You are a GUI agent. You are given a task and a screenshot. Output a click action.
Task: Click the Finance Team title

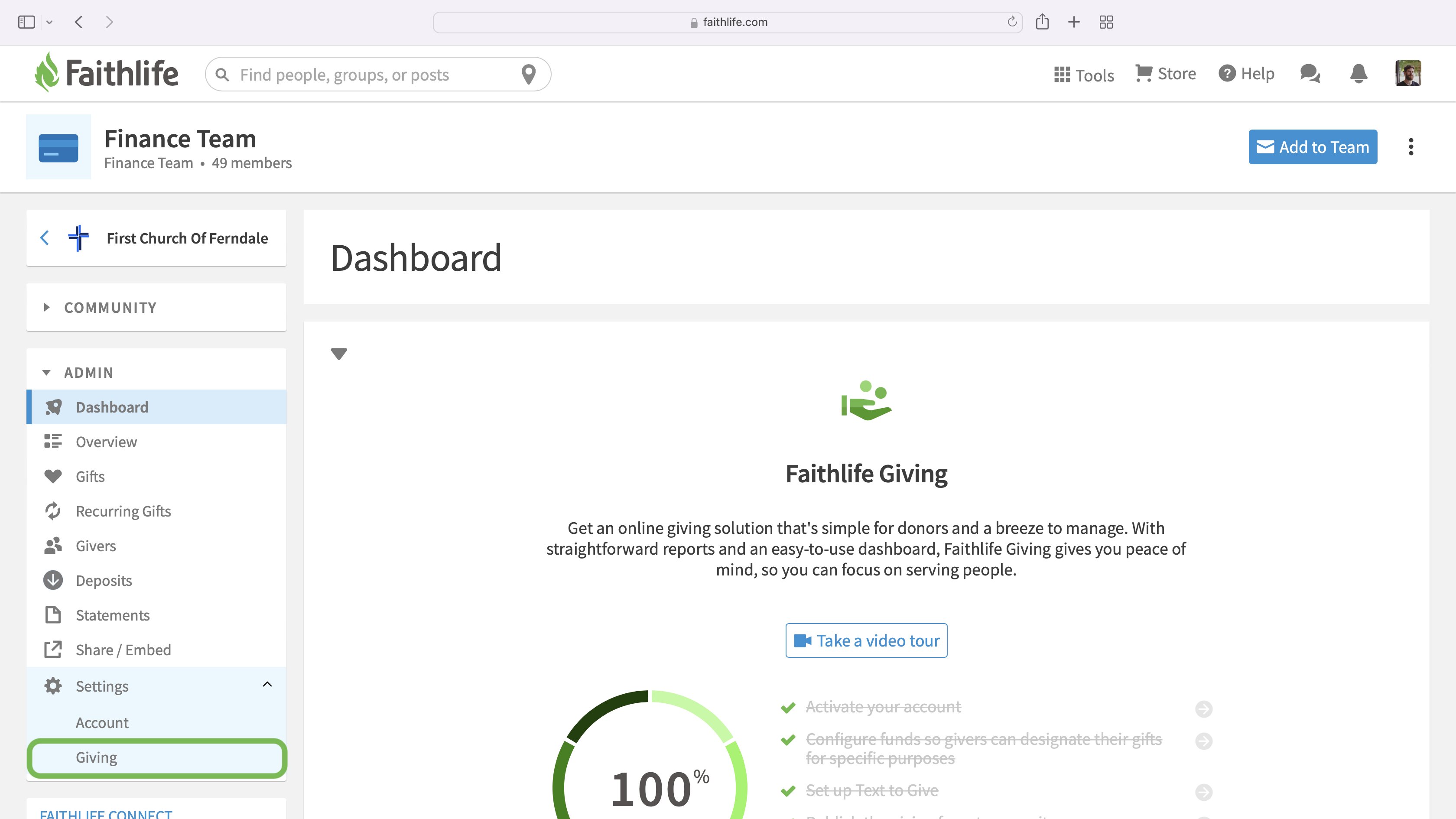(x=180, y=139)
